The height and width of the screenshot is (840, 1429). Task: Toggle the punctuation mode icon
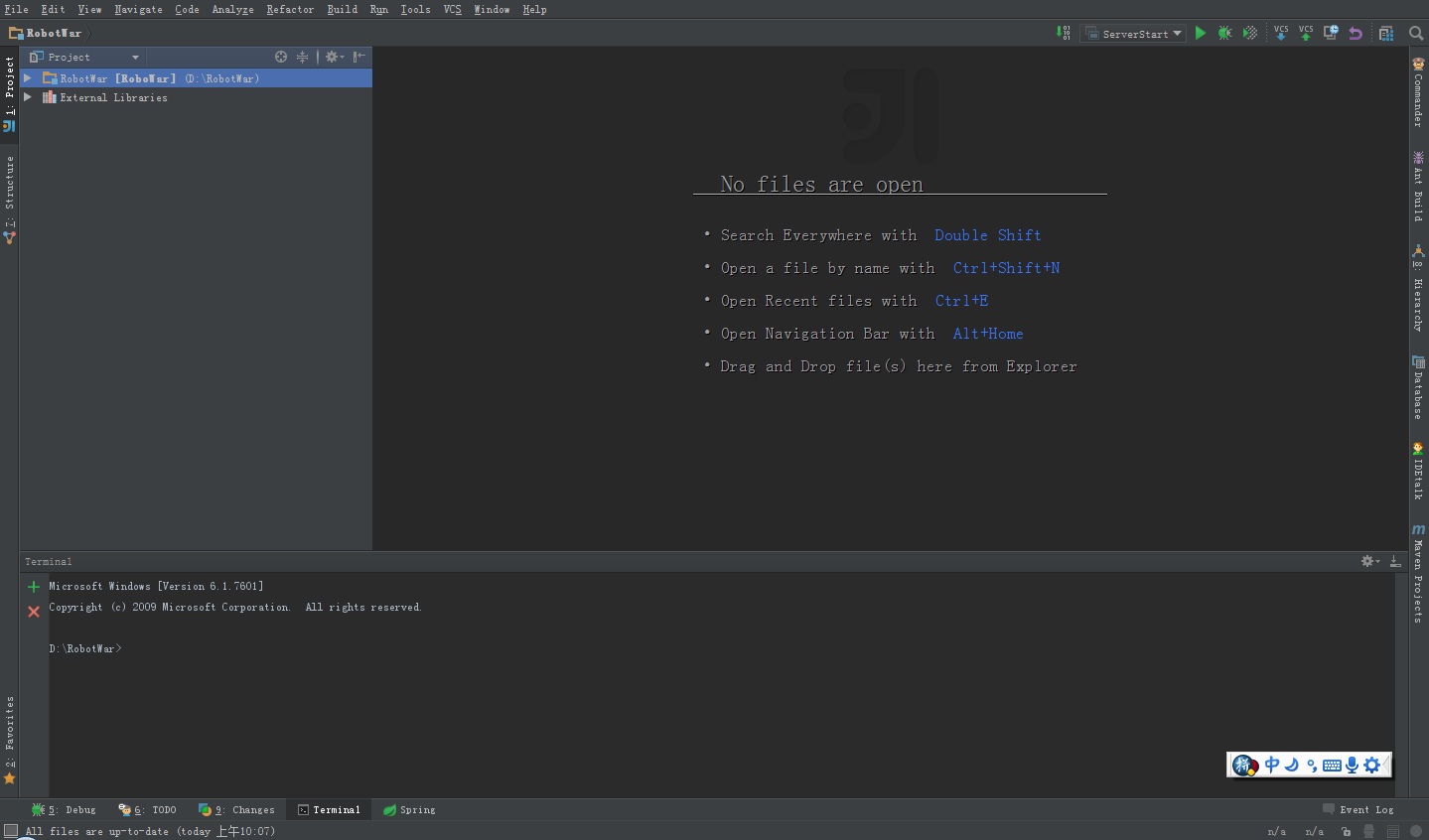[1312, 766]
